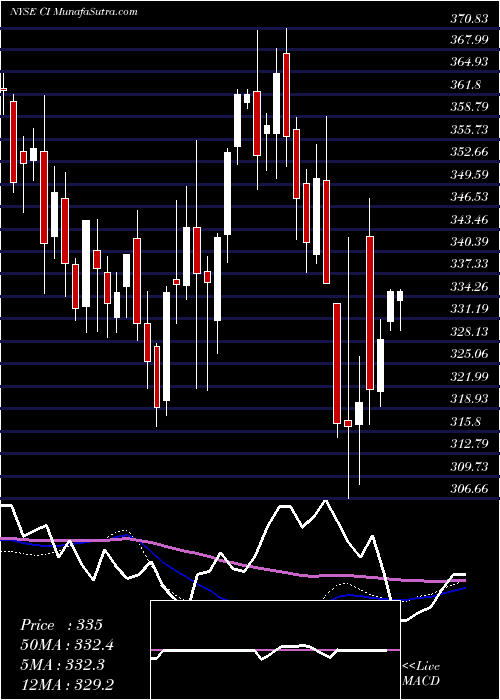Click the 343.46 price axis label

(469, 219)
